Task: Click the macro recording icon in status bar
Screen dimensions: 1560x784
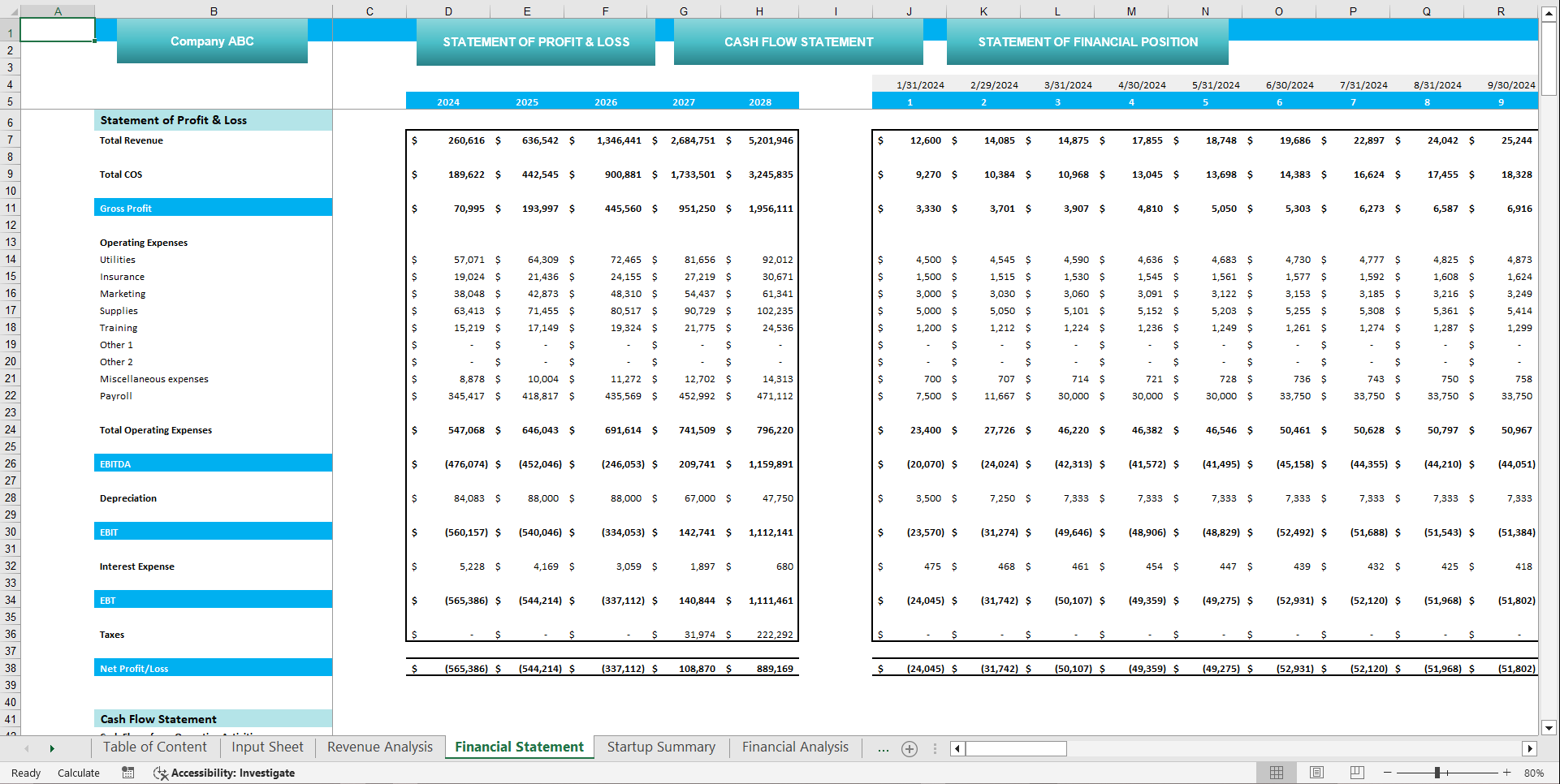Action: [127, 773]
